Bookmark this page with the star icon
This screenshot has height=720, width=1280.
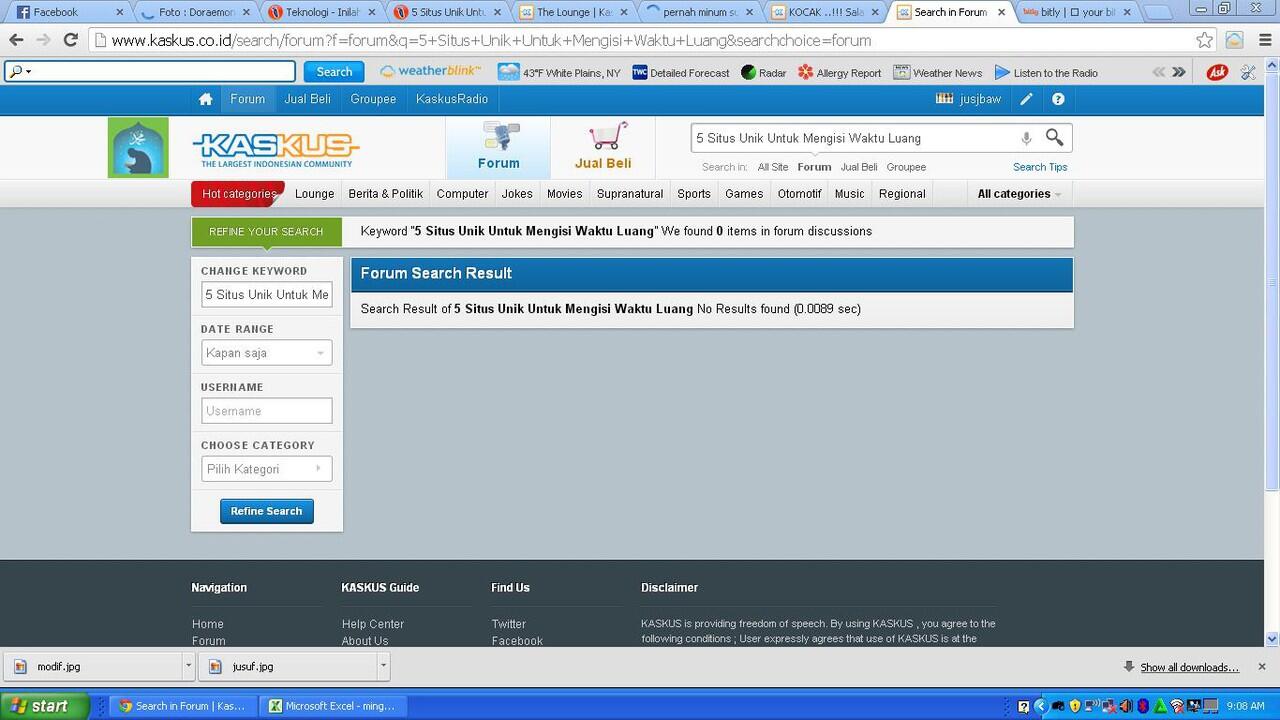click(x=1204, y=40)
